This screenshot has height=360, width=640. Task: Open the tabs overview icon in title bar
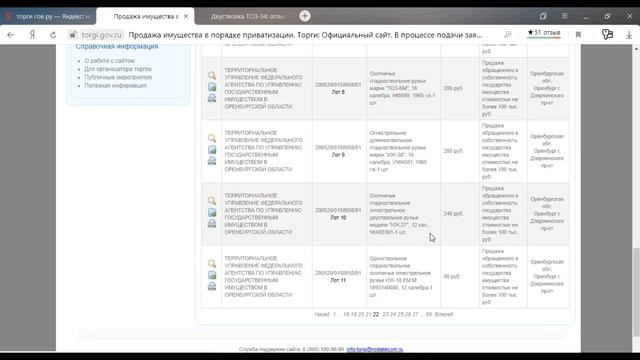(x=543, y=16)
